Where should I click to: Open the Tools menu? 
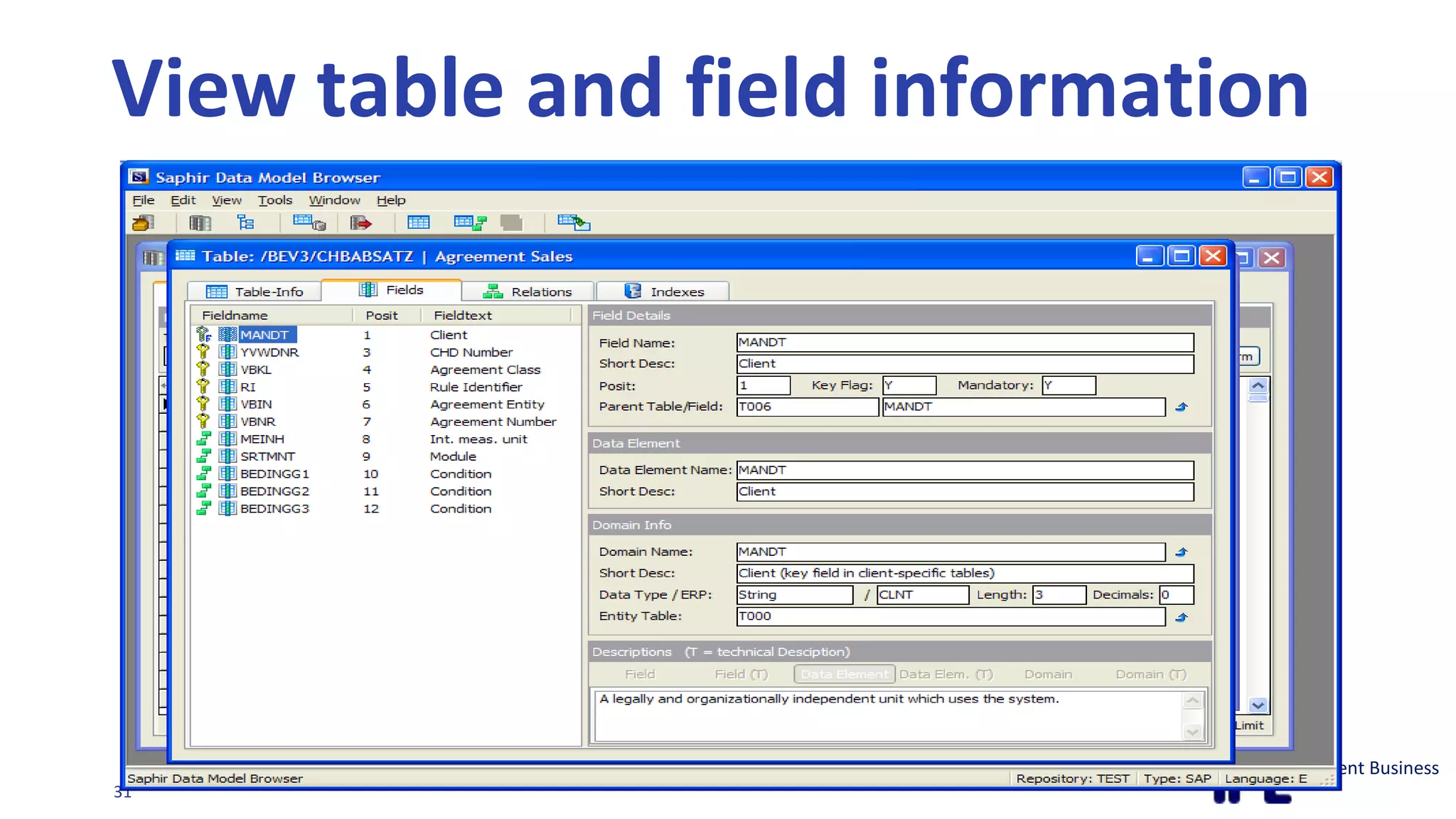(274, 200)
